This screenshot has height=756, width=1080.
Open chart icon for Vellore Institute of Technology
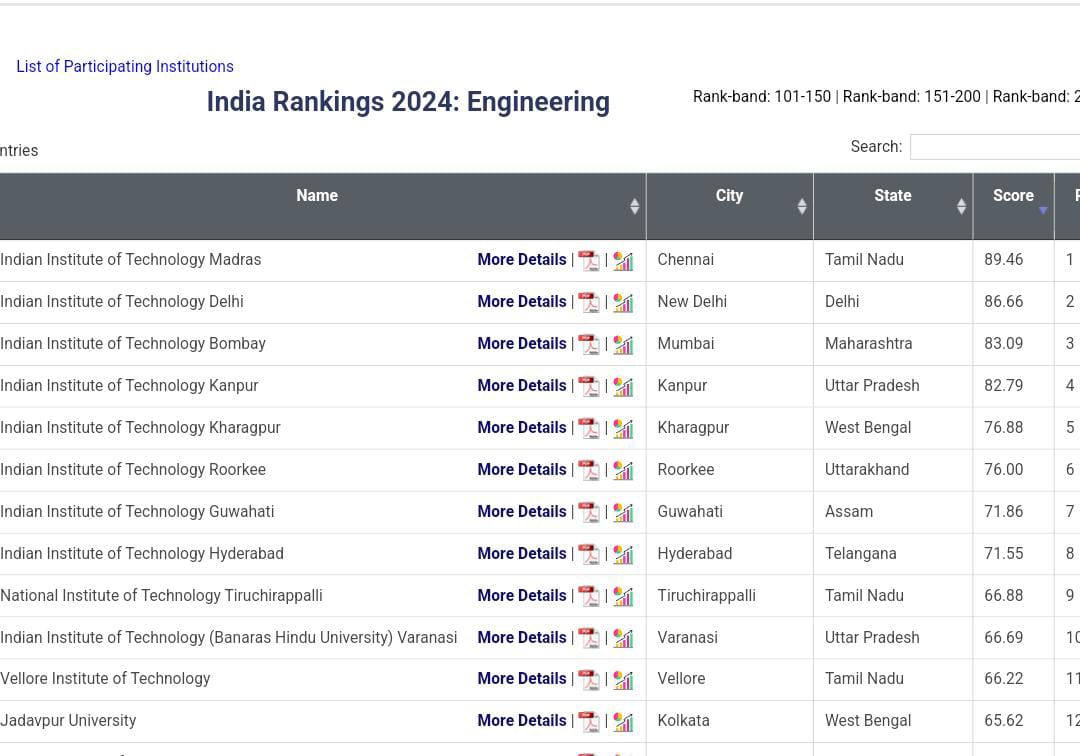(x=623, y=680)
